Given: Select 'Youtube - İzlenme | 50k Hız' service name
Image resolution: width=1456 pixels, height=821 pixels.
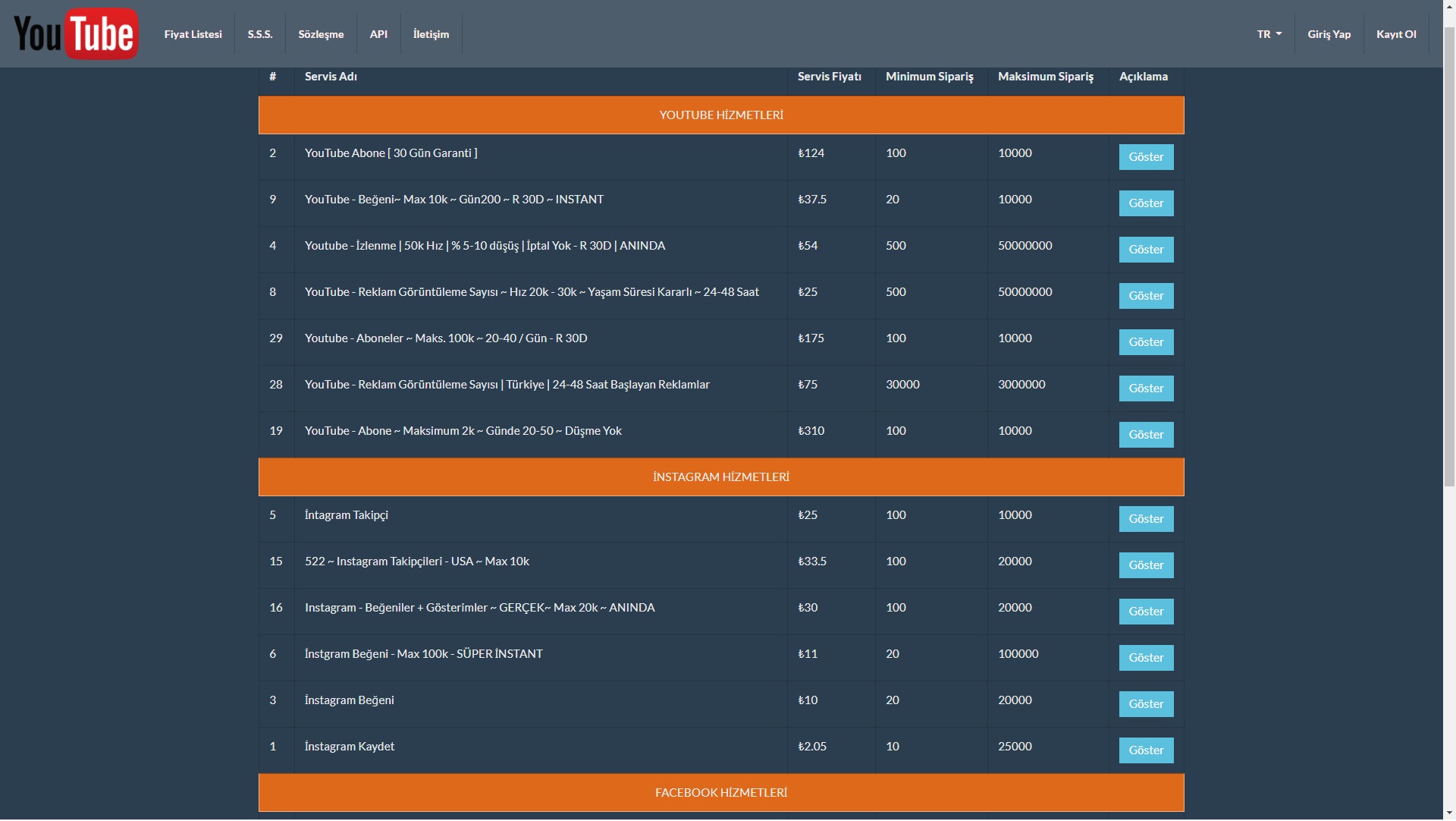Looking at the screenshot, I should 485,246.
